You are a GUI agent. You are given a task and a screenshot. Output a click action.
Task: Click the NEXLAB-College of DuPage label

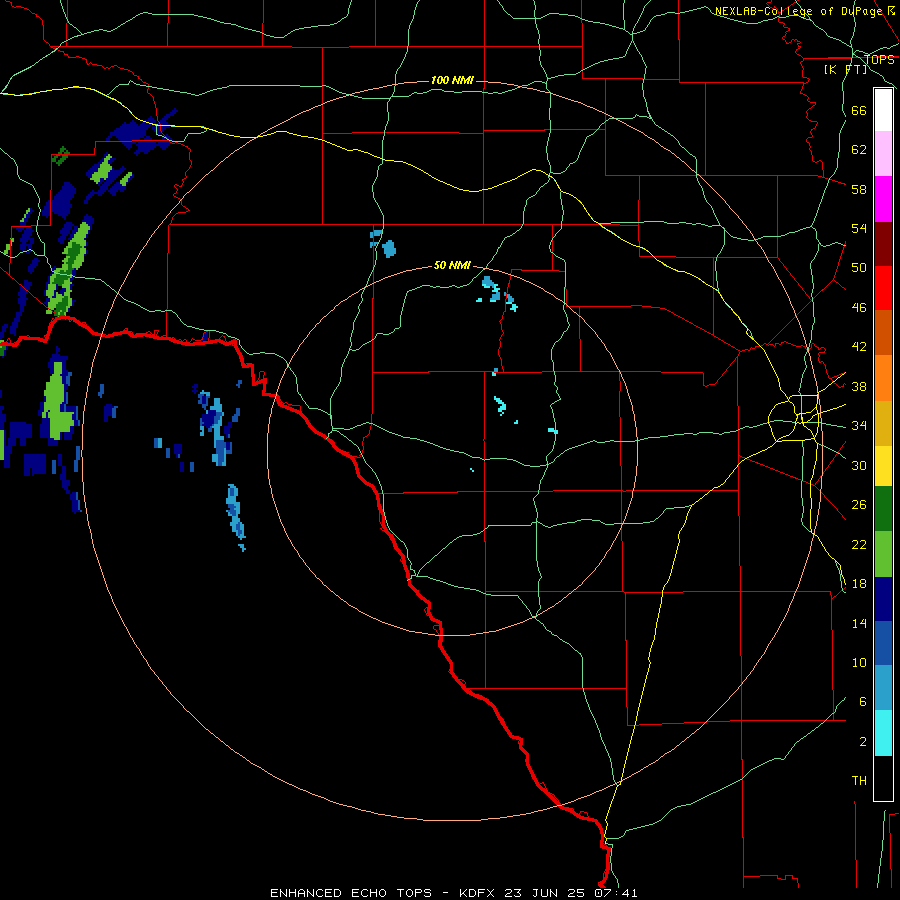point(804,11)
